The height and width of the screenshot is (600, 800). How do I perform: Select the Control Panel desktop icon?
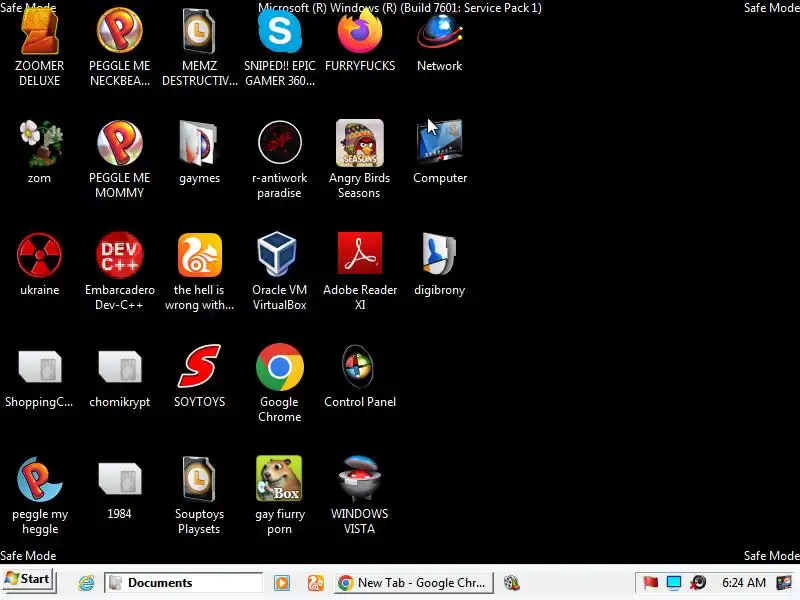point(358,367)
